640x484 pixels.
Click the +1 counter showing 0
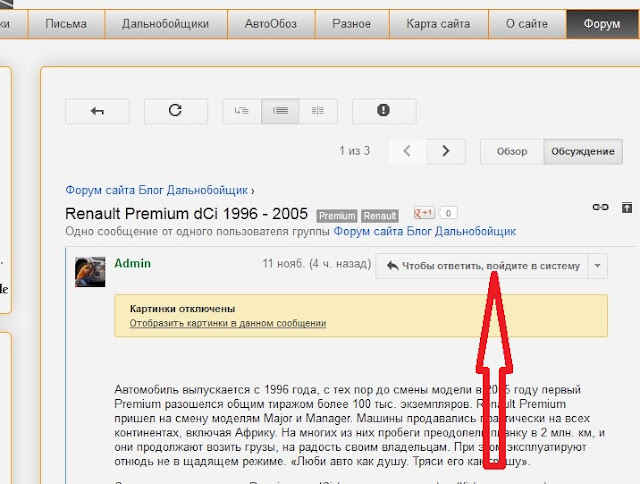pyautogui.click(x=448, y=213)
